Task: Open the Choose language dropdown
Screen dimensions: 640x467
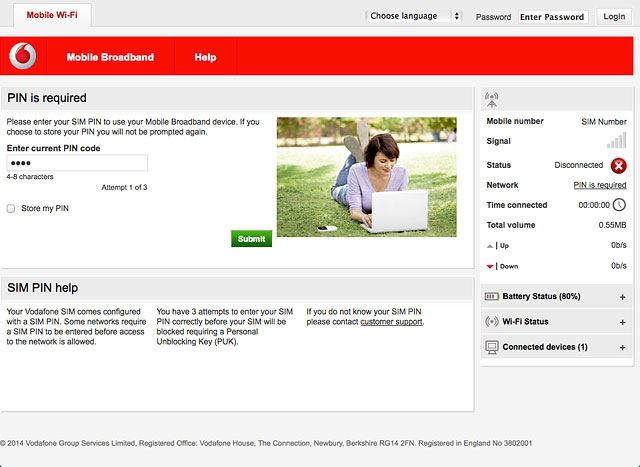Action: pos(414,16)
